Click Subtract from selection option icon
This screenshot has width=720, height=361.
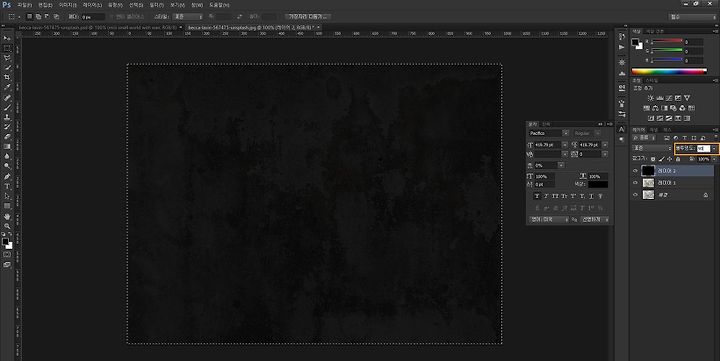pos(47,17)
